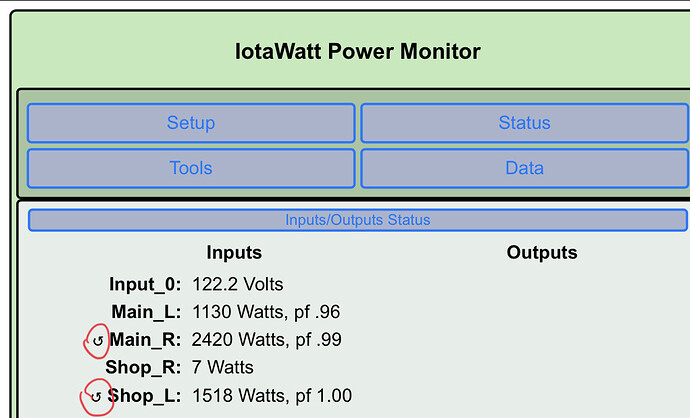Select the Shop_L input label

pos(144,396)
